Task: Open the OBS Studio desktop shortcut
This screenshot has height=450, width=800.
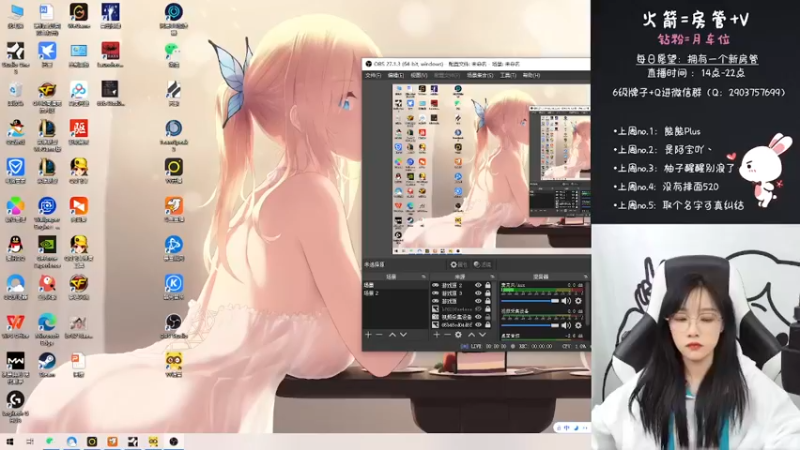Action: [173, 326]
